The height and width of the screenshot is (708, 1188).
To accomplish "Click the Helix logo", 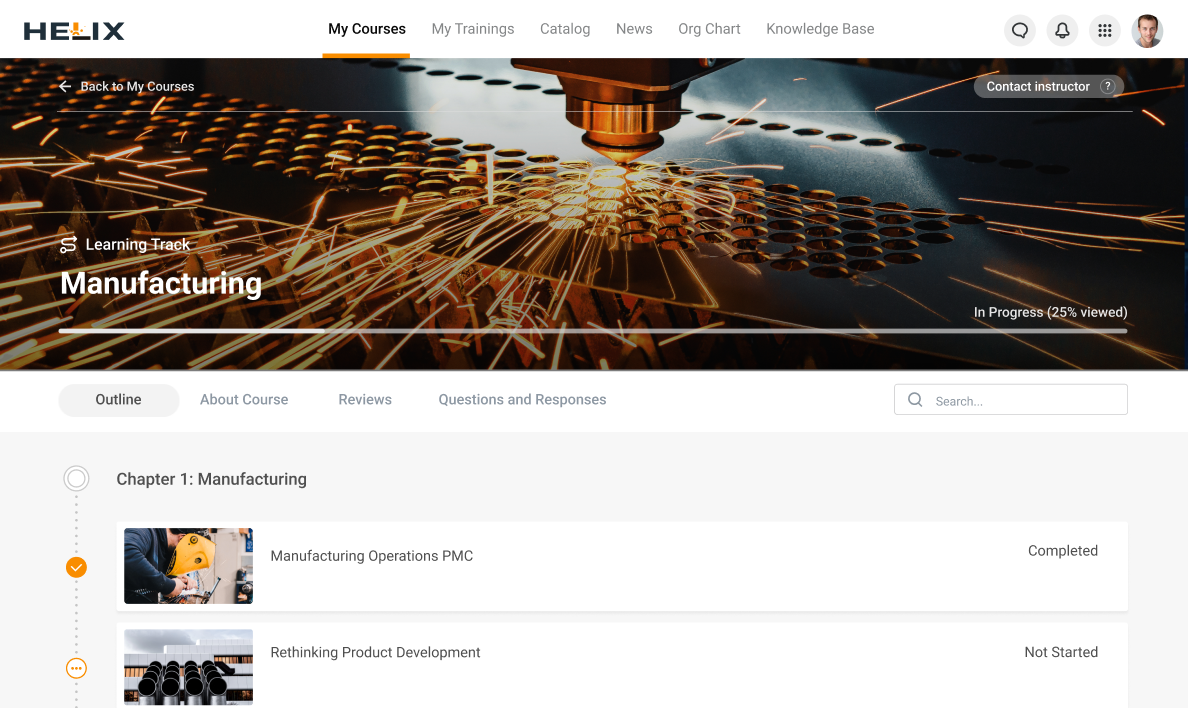I will (74, 29).
